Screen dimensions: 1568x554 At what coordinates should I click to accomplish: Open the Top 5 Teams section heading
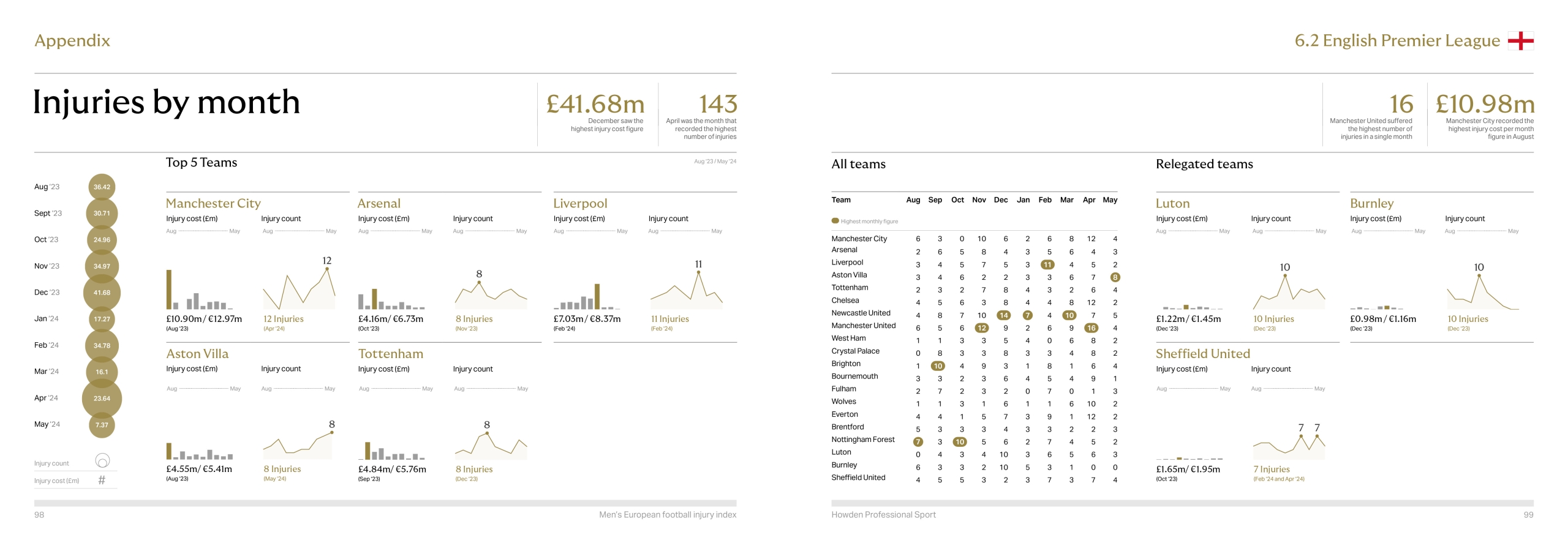[201, 162]
